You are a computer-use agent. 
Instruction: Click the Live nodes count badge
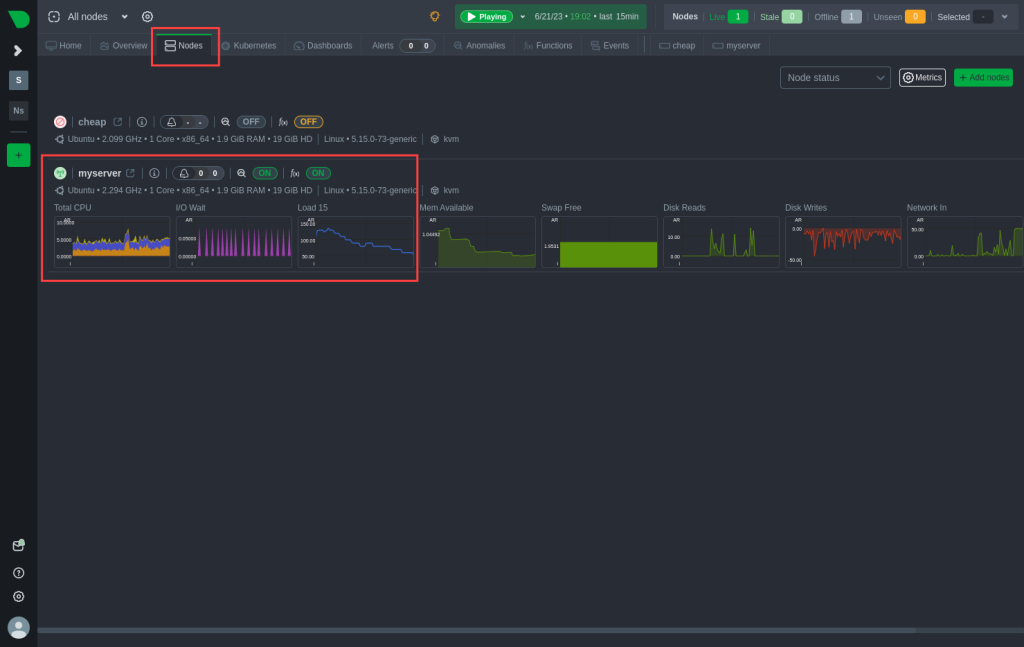pyautogui.click(x=737, y=17)
